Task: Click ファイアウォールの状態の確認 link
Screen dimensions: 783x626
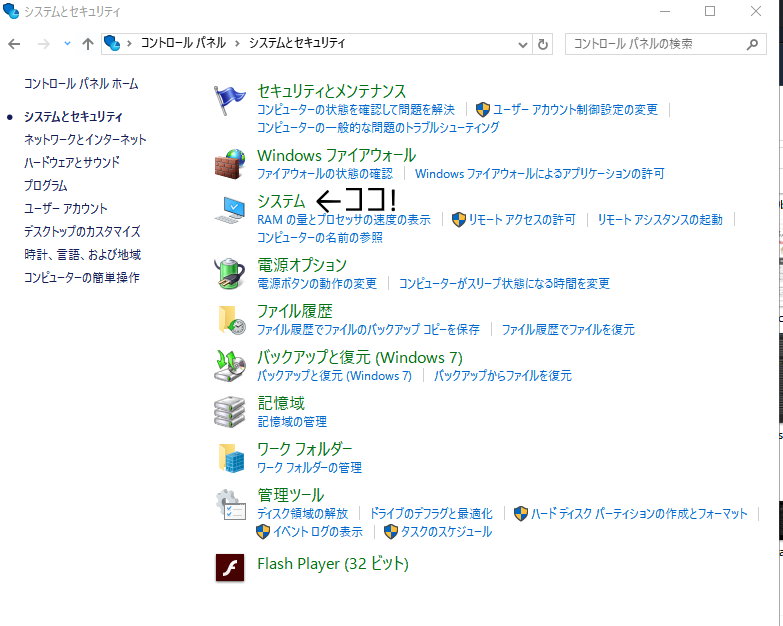Action: coord(325,173)
